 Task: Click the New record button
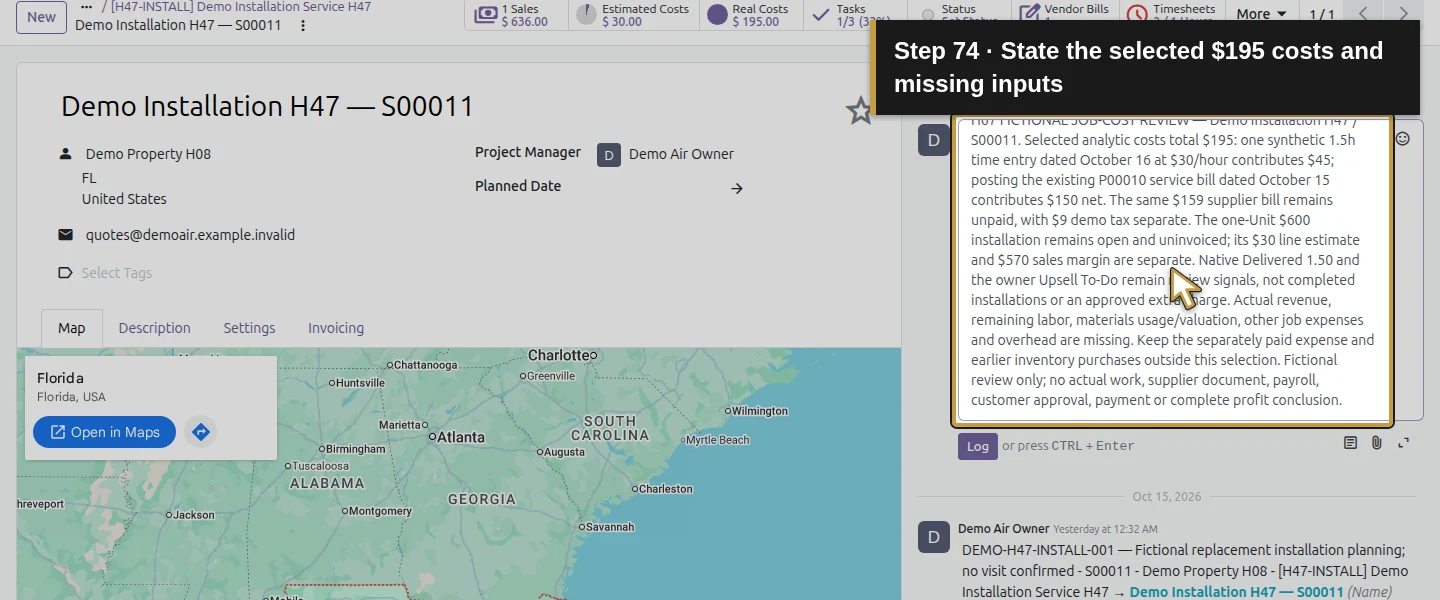41,16
